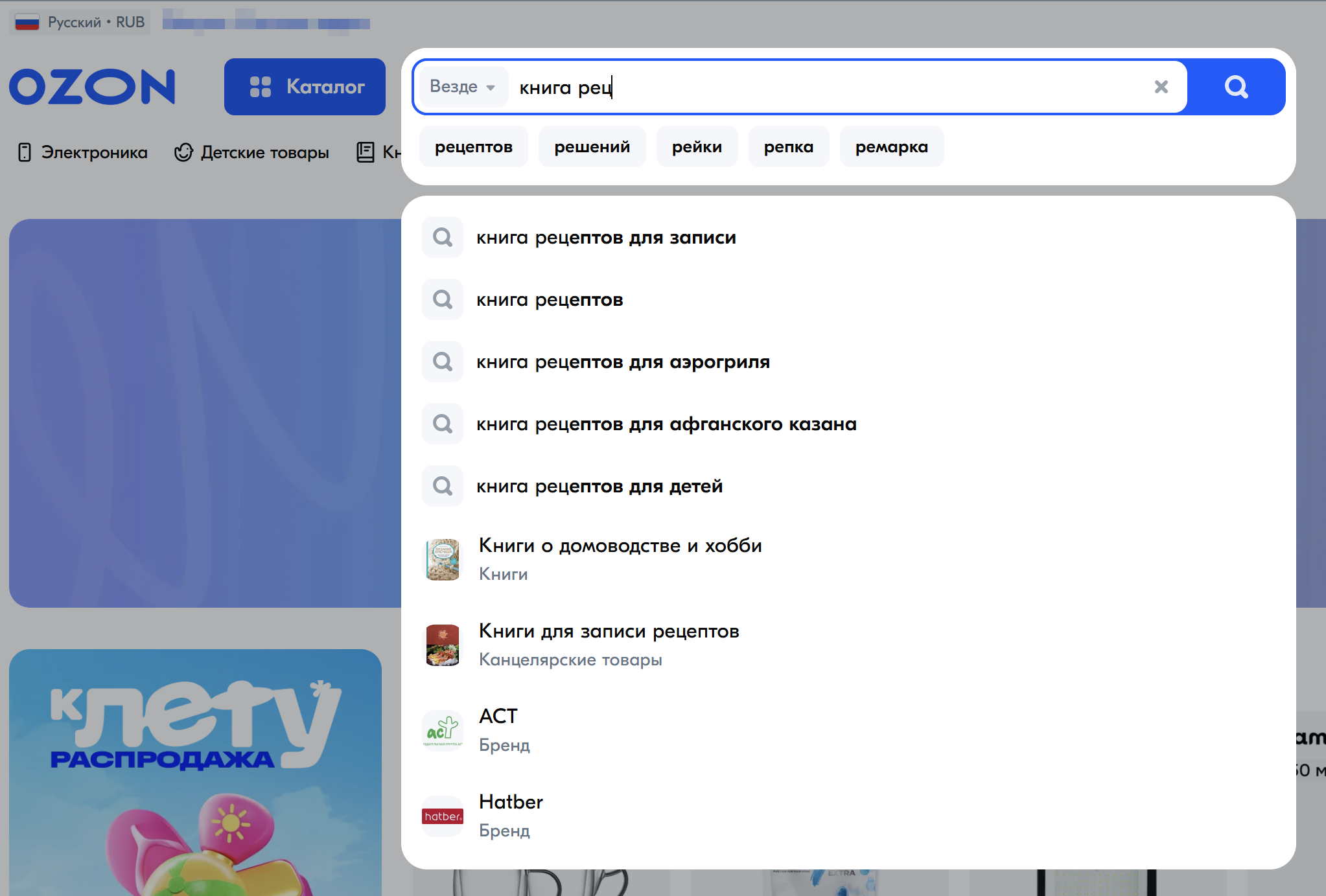The width and height of the screenshot is (1326, 896).
Task: Click the OZON logo
Action: pyautogui.click(x=93, y=87)
